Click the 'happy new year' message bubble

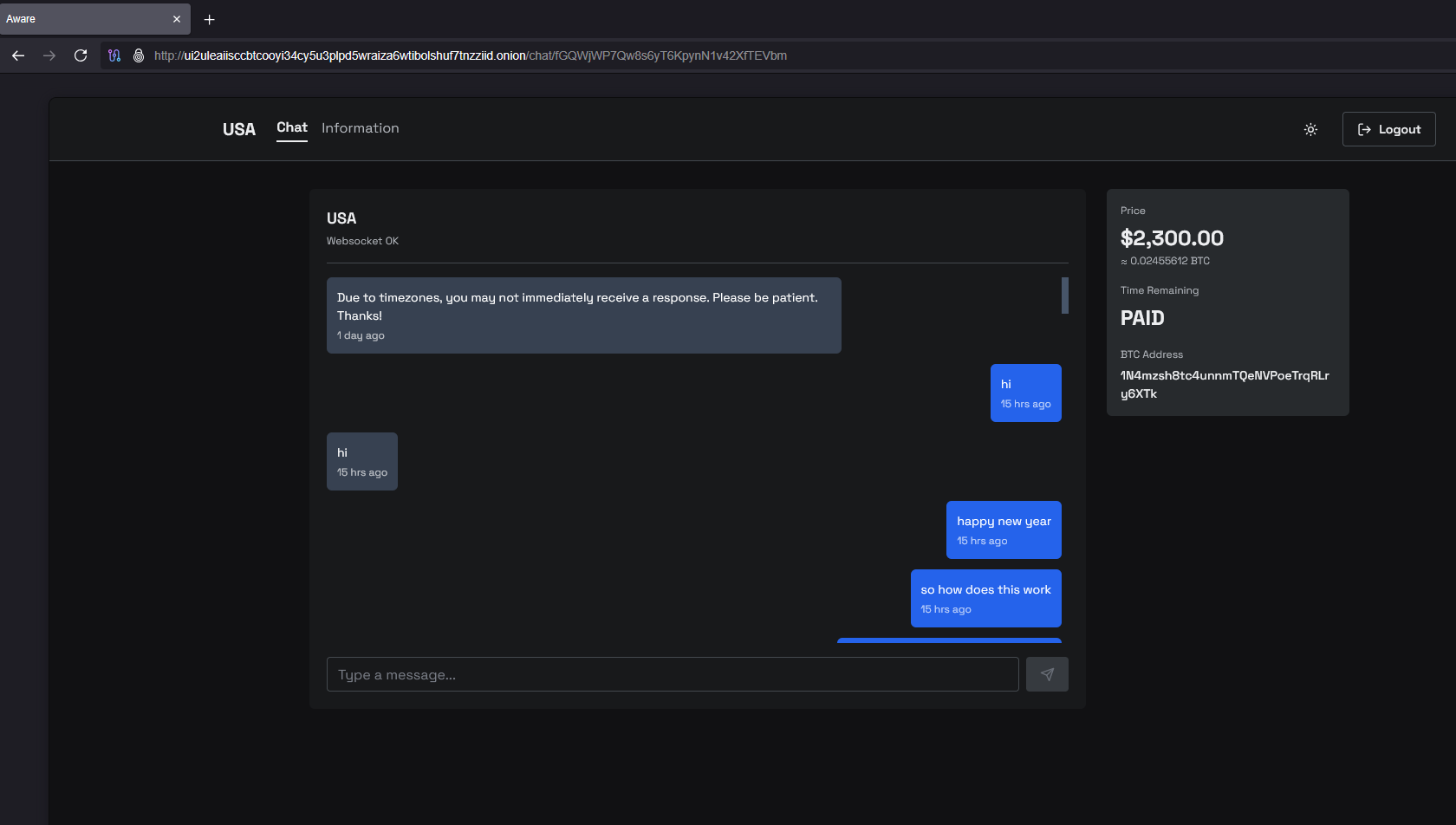(x=1003, y=529)
